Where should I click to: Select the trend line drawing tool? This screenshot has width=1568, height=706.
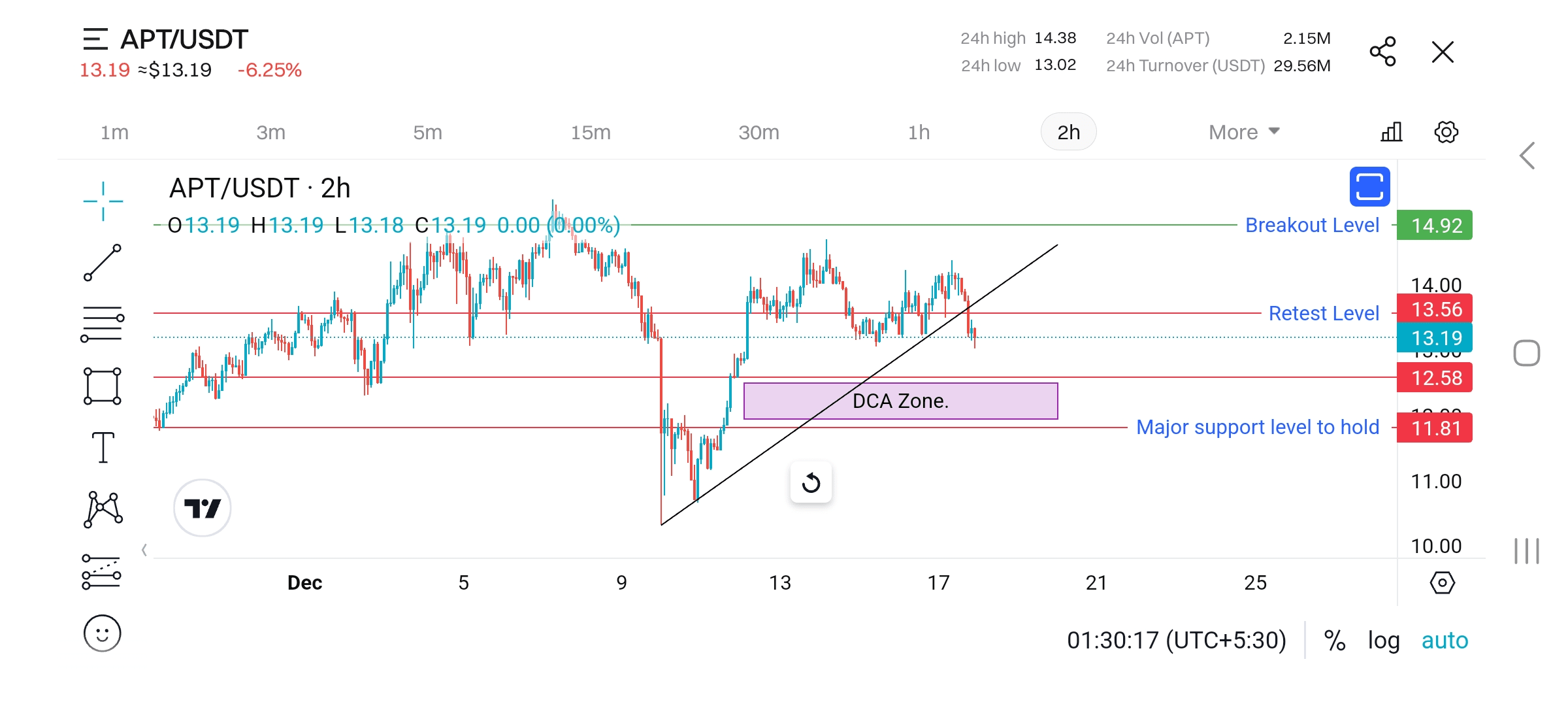click(x=103, y=263)
